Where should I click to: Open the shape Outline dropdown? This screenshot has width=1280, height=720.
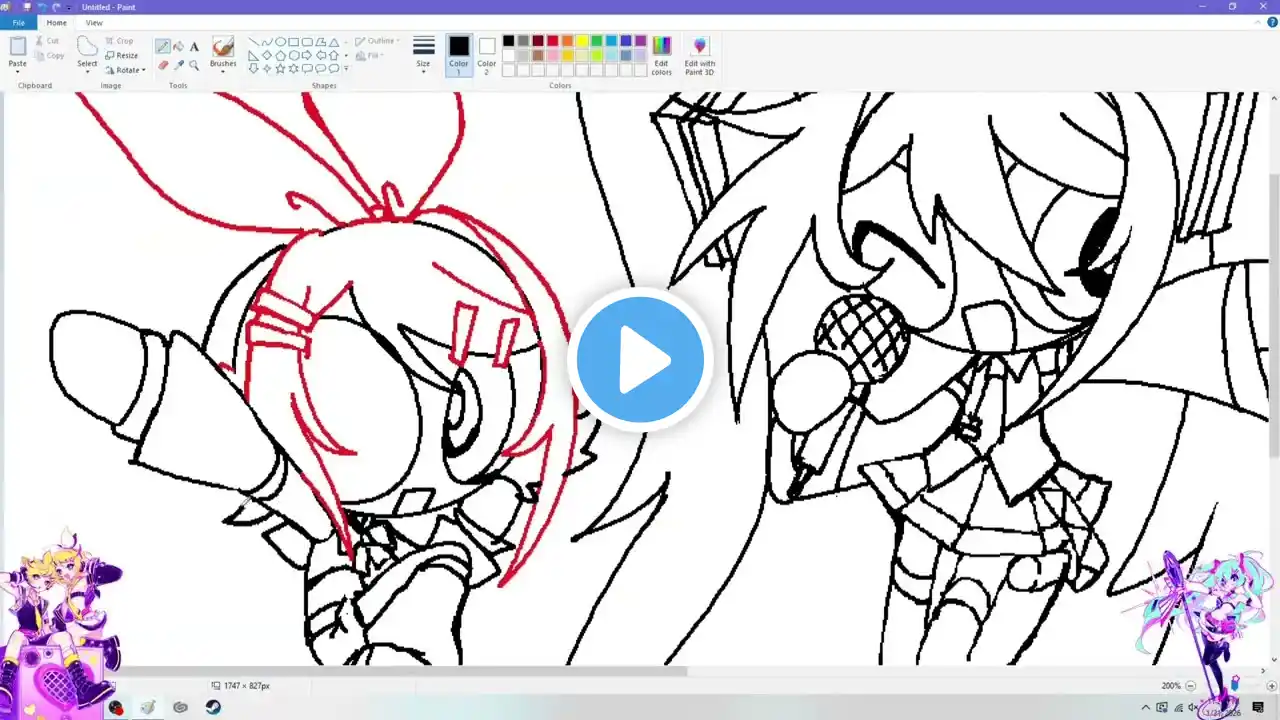tap(376, 41)
